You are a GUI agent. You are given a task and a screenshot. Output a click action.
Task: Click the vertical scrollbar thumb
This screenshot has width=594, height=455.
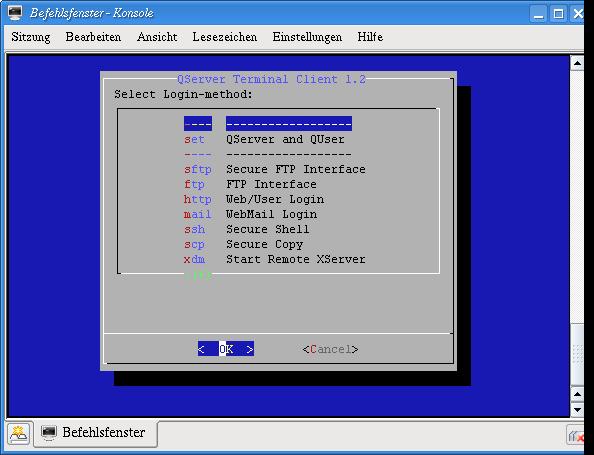577,355
